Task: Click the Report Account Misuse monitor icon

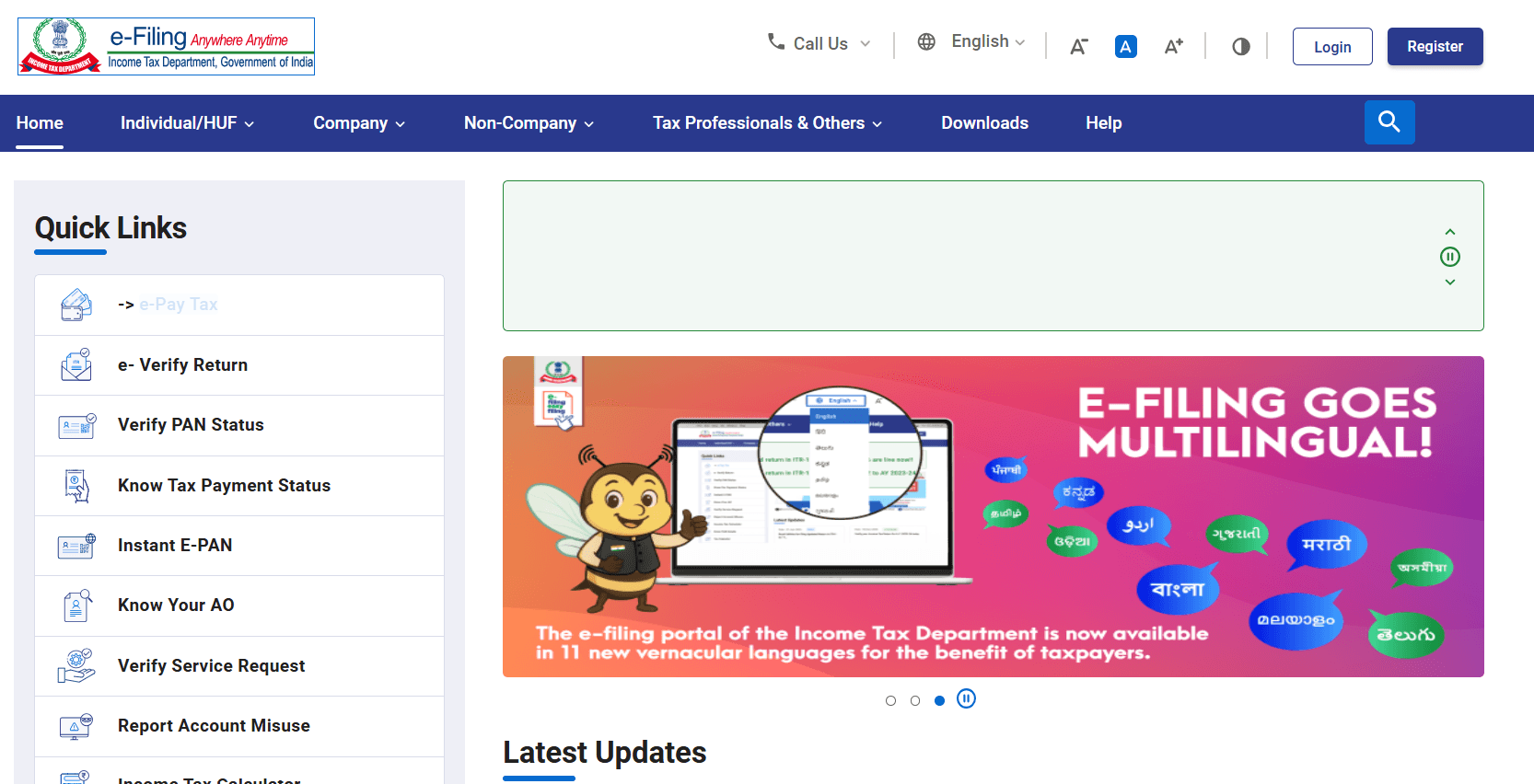Action: tap(76, 726)
